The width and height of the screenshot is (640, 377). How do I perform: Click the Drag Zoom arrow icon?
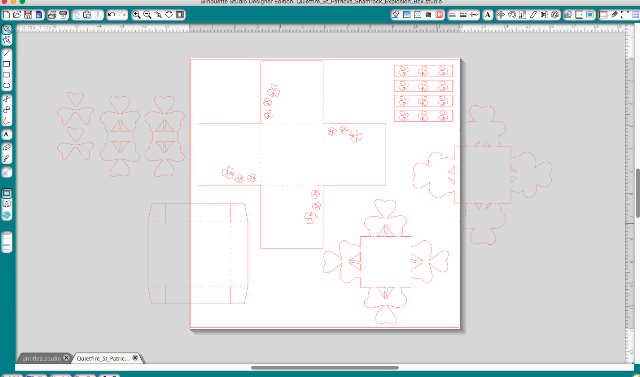(x=169, y=15)
